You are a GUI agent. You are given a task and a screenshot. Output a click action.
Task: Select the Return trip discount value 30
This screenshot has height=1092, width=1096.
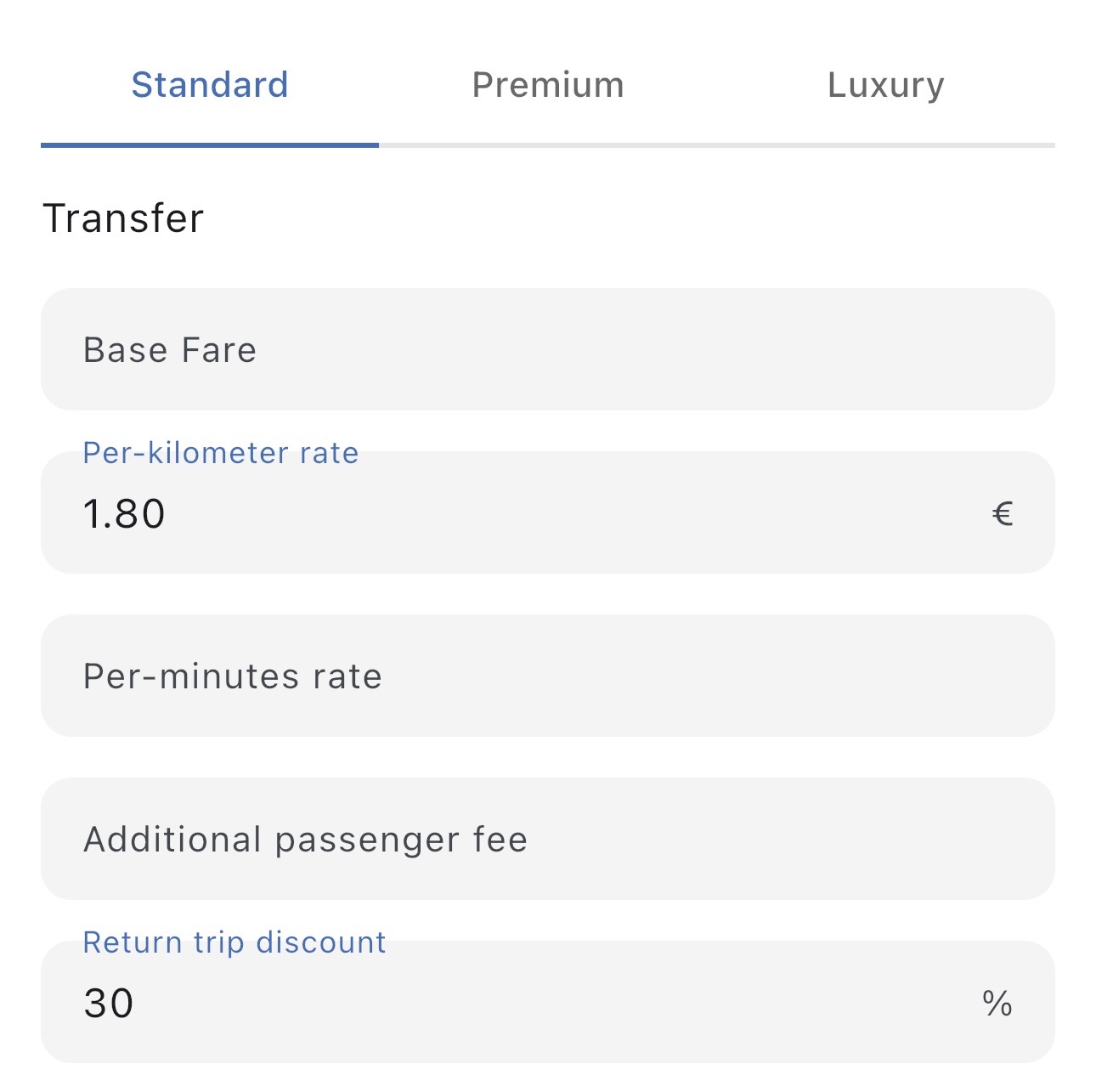pyautogui.click(x=109, y=1004)
